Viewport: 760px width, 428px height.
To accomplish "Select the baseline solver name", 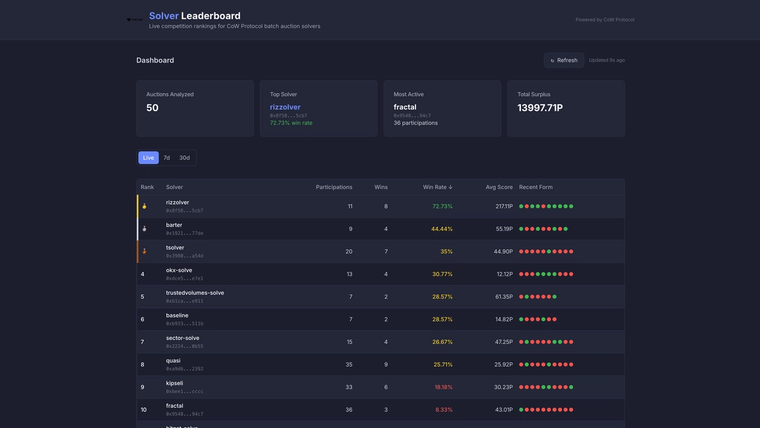I will click(x=177, y=316).
